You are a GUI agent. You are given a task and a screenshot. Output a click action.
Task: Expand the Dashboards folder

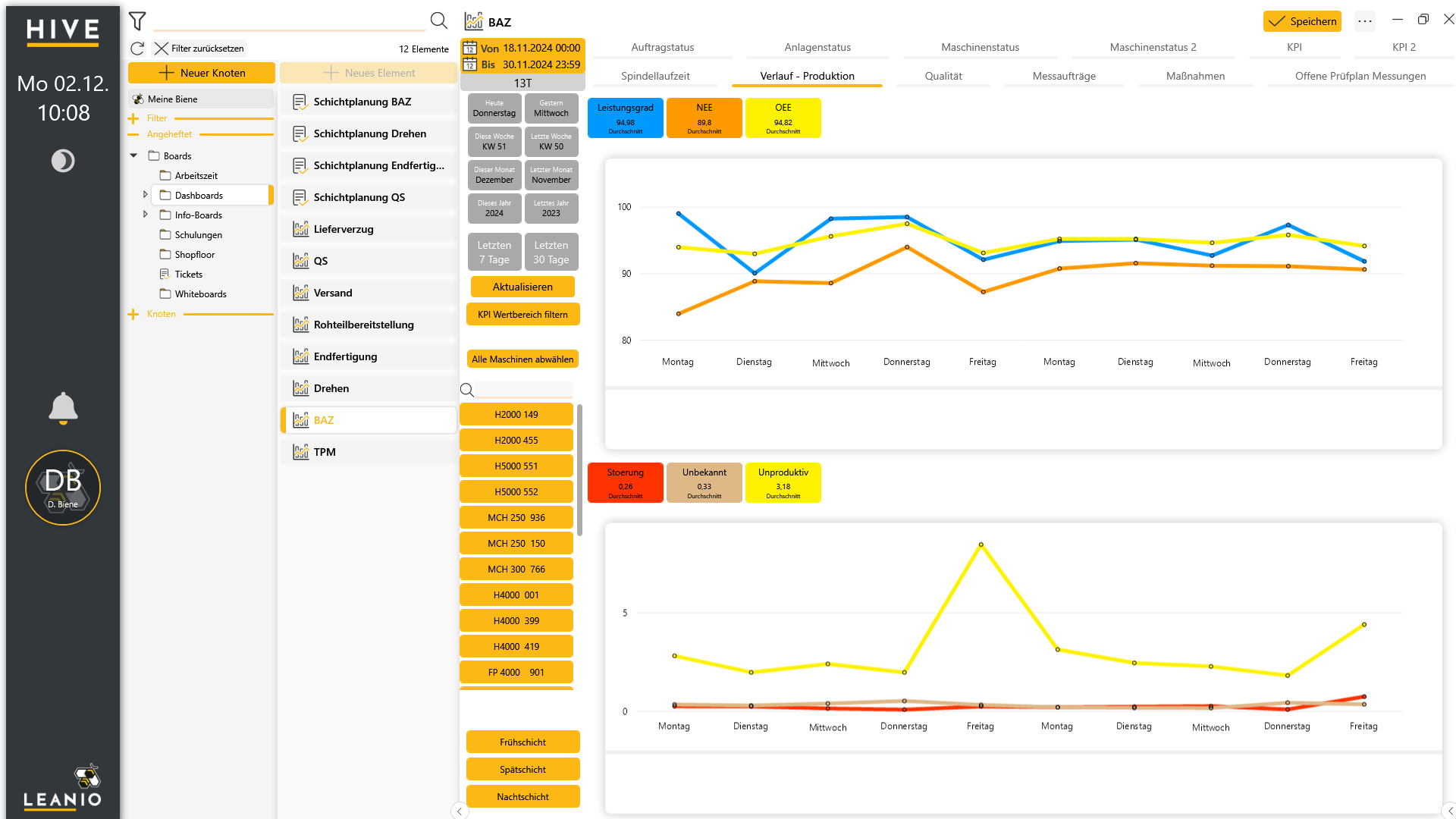(146, 195)
